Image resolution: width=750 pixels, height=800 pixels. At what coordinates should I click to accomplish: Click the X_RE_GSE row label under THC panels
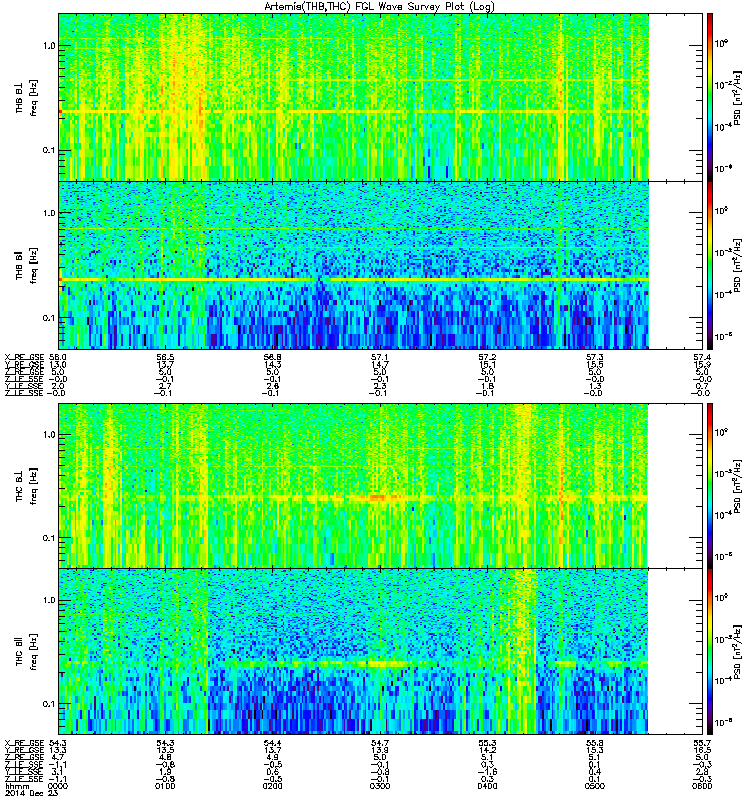click(x=24, y=743)
